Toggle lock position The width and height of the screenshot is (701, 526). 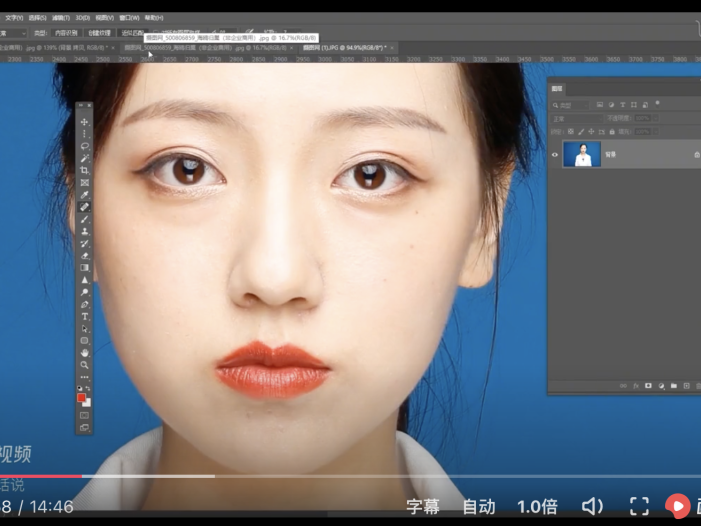591,132
